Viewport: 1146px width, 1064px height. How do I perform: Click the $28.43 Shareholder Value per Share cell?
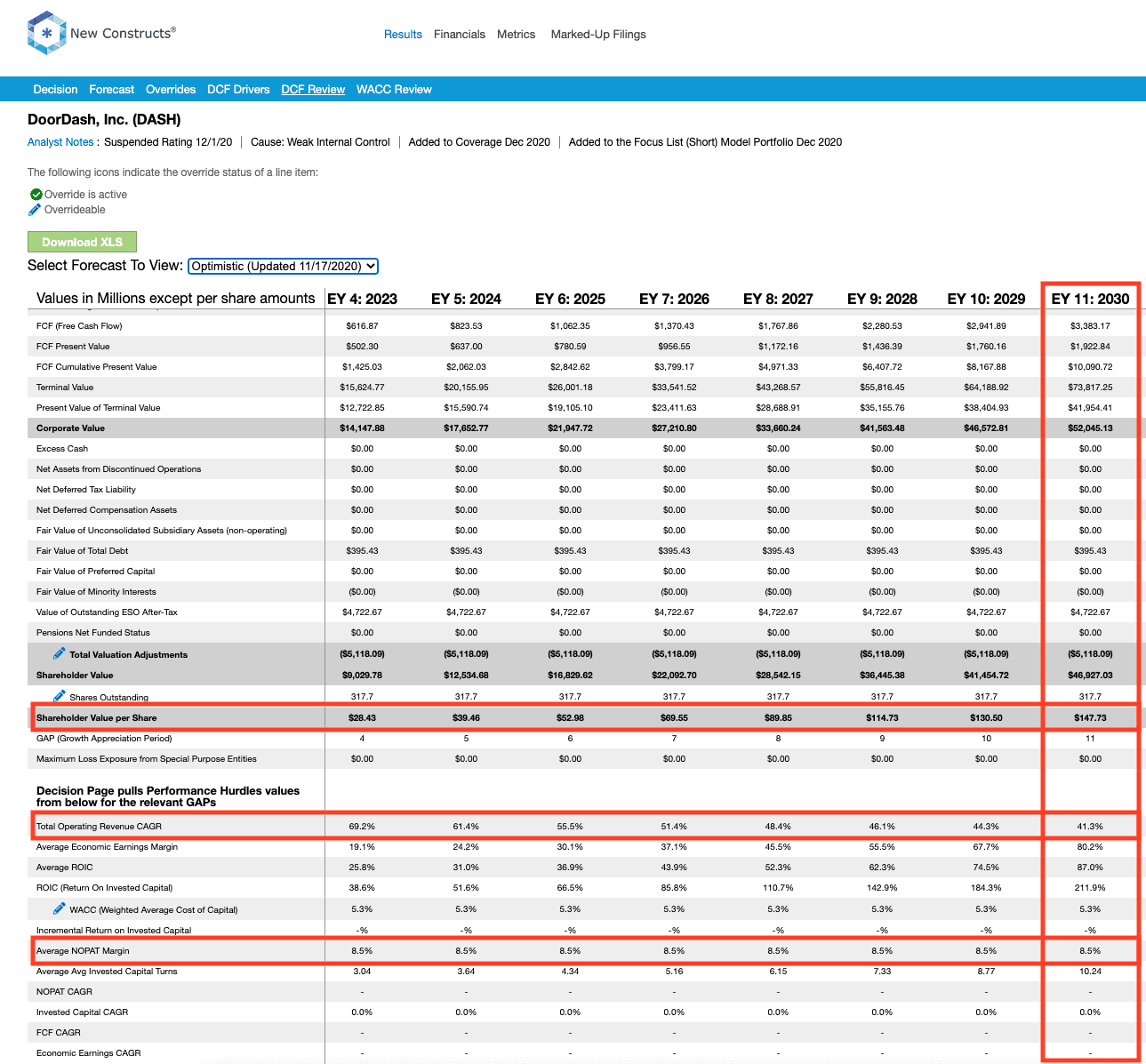tap(363, 718)
